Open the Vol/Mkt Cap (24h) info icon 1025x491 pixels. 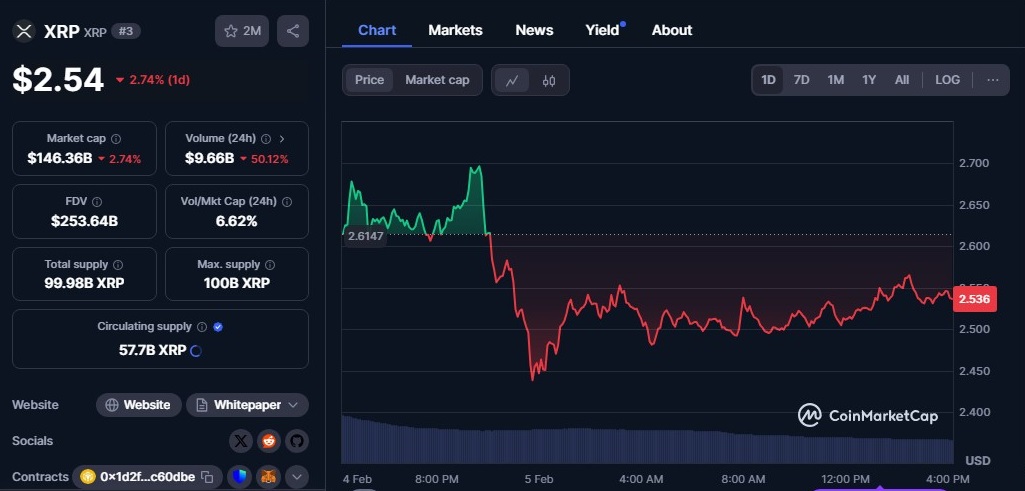coord(286,202)
